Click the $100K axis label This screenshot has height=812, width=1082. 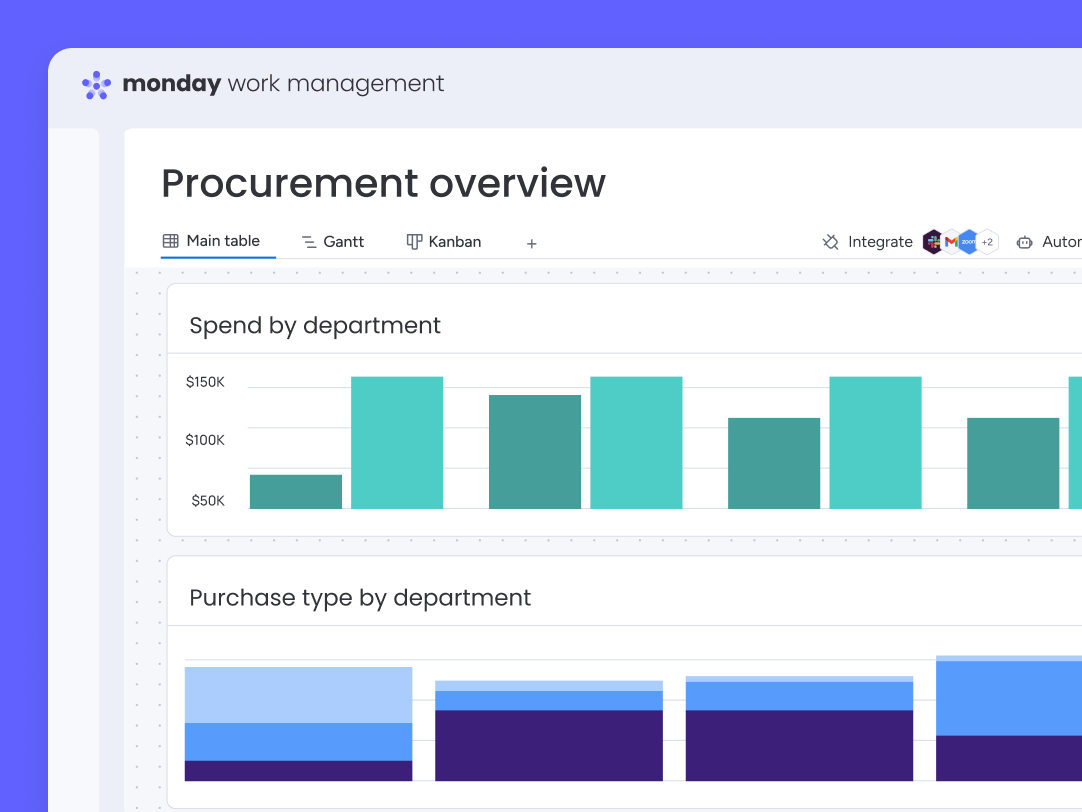205,439
